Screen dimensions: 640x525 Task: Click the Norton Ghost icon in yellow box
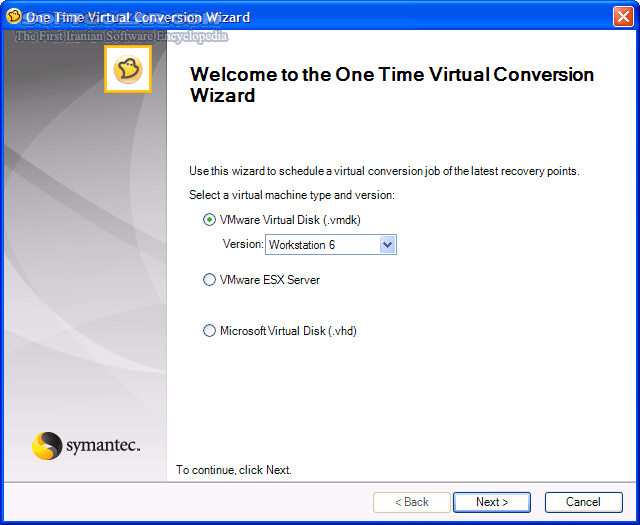128,70
